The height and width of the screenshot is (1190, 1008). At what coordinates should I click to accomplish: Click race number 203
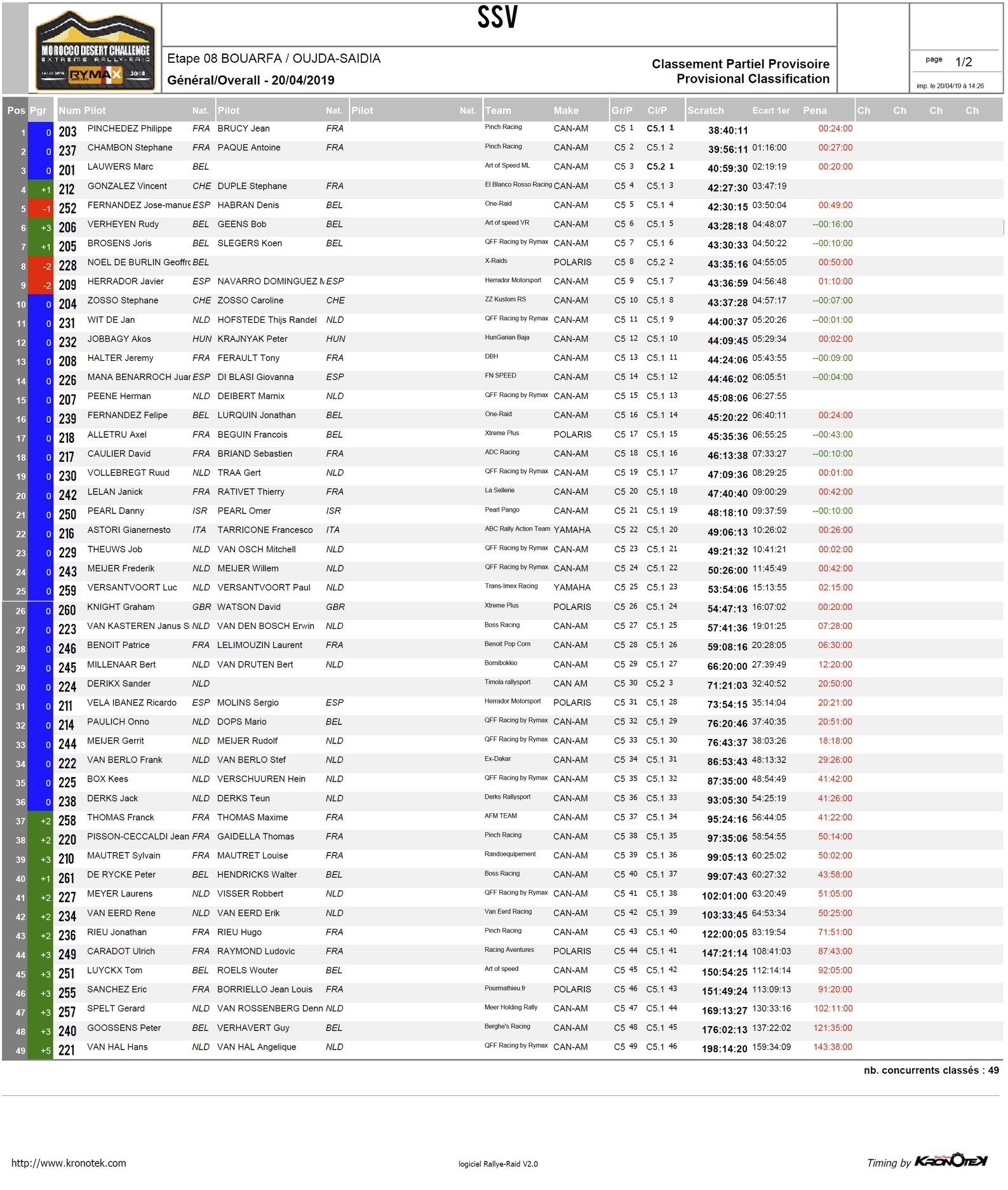click(67, 132)
